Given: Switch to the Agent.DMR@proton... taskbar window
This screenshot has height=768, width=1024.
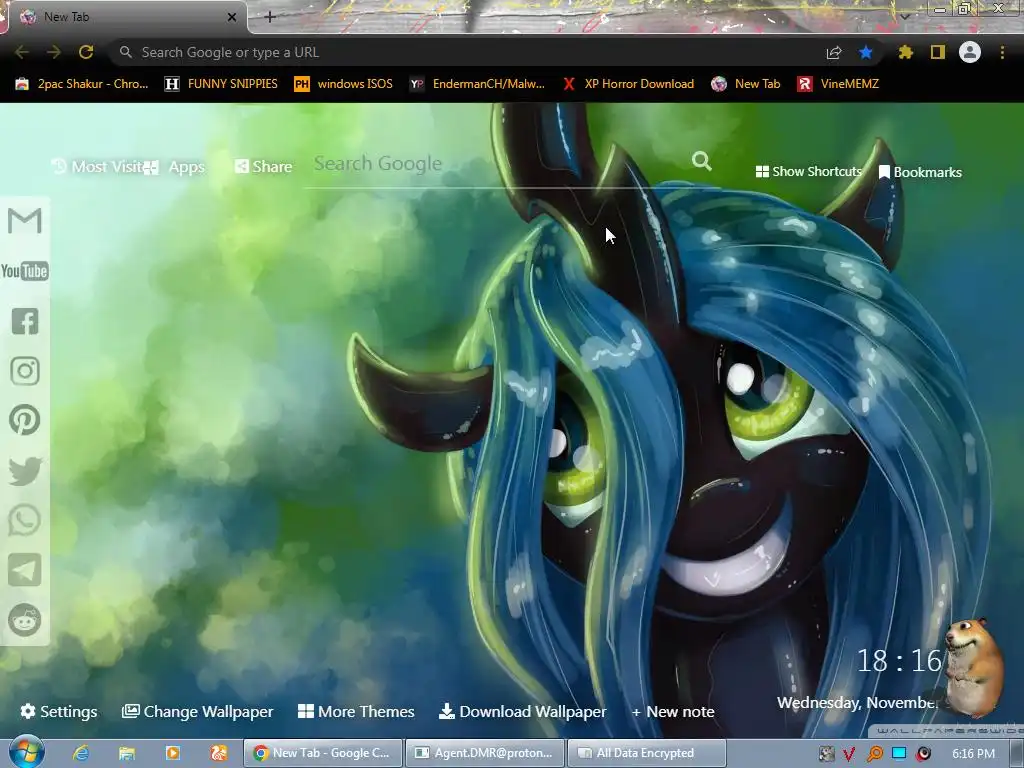Looking at the screenshot, I should 484,753.
